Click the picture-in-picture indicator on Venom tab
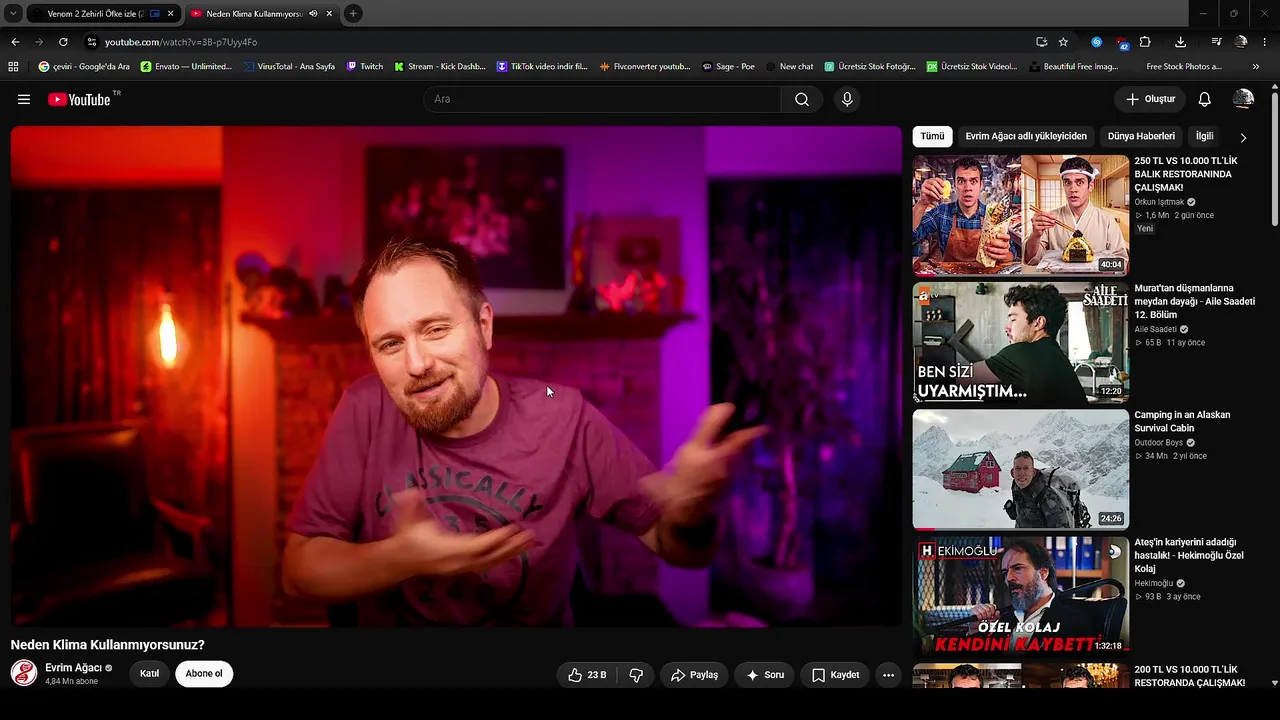The height and width of the screenshot is (720, 1280). (x=155, y=14)
